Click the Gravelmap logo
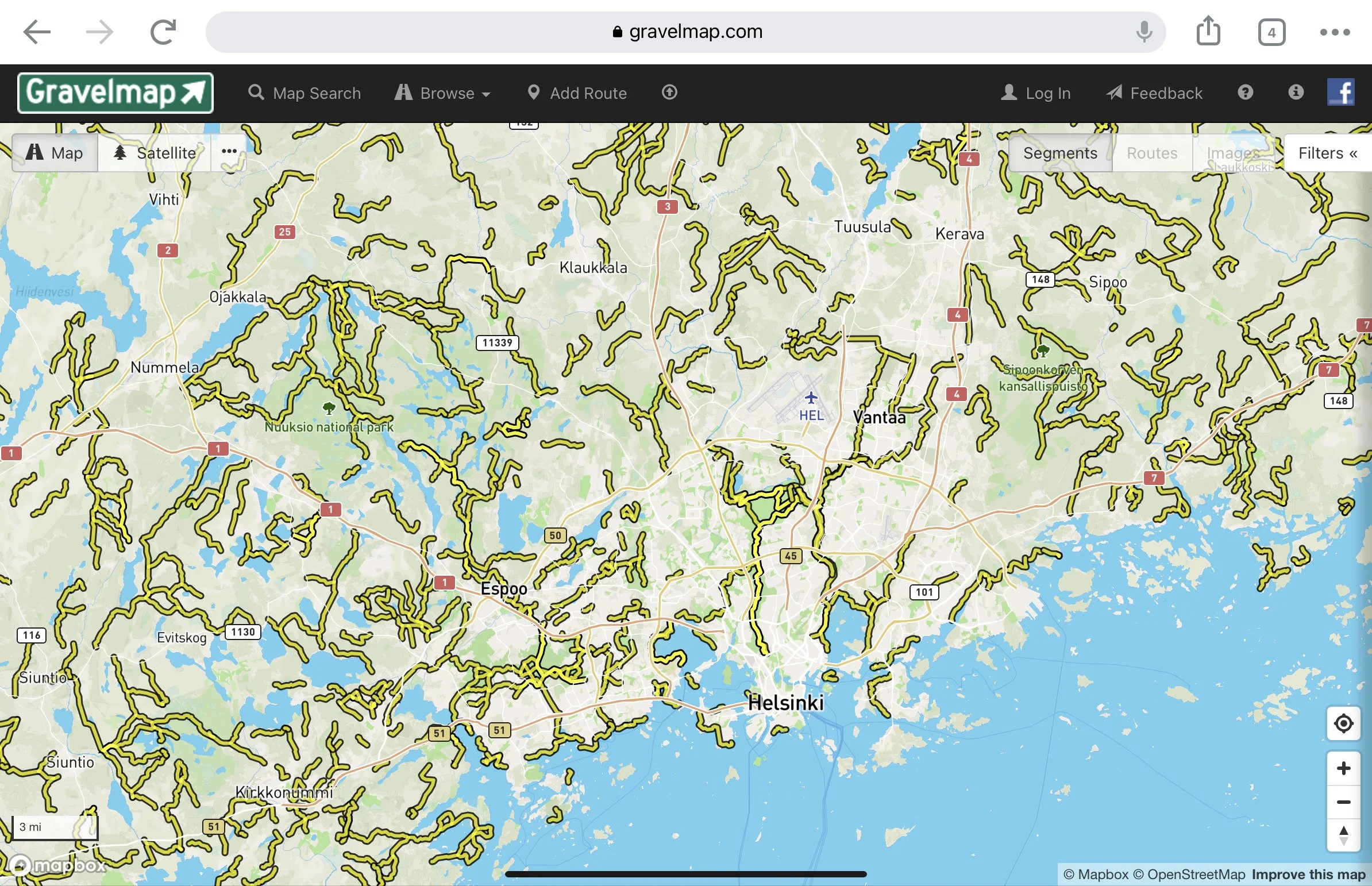 pyautogui.click(x=115, y=93)
